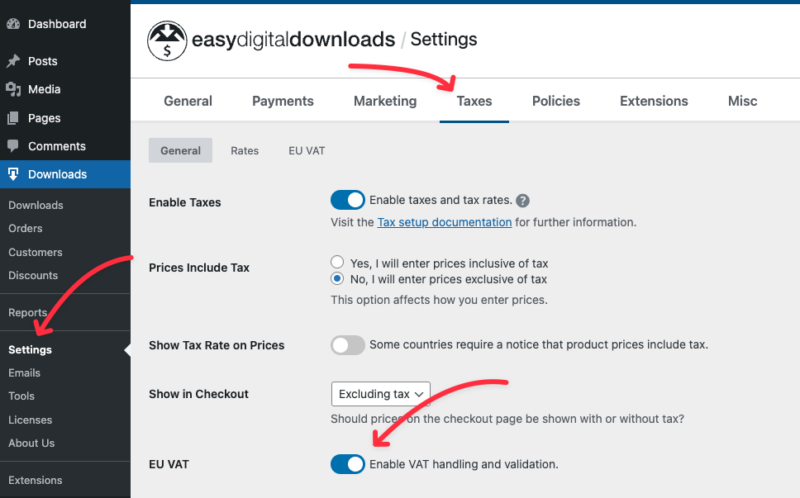
Task: Select 'Yes, I will enter prices inclusive of tax'
Action: click(x=338, y=262)
